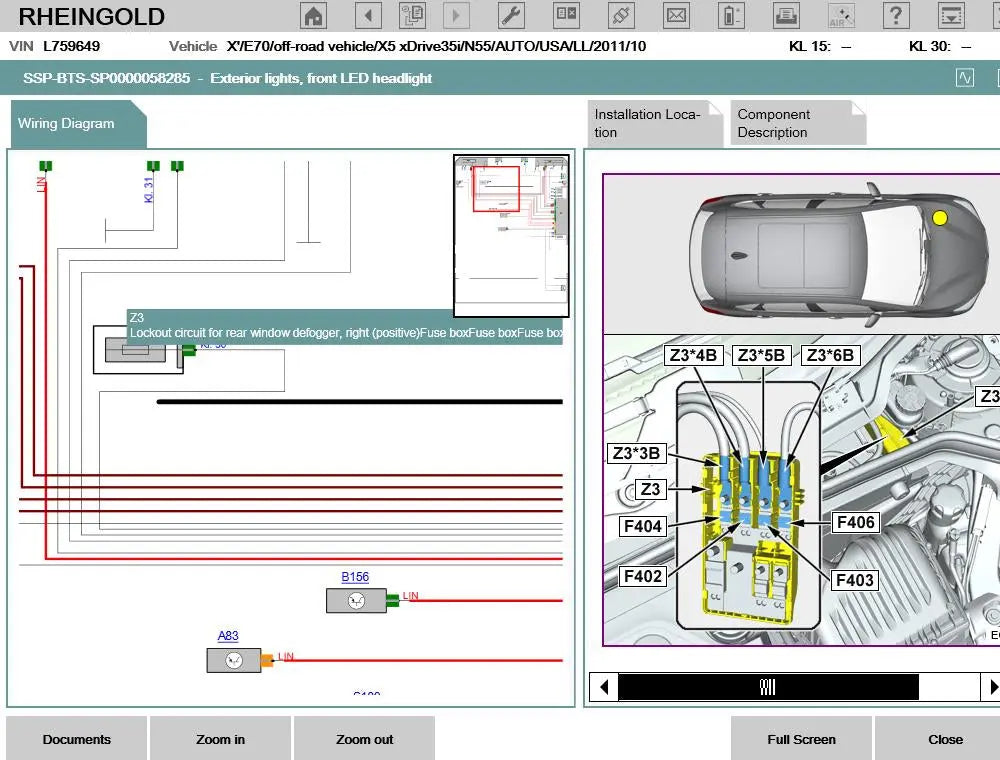The width and height of the screenshot is (1000, 760).
Task: Click the oscilloscope waveform icon
Action: pos(965,78)
